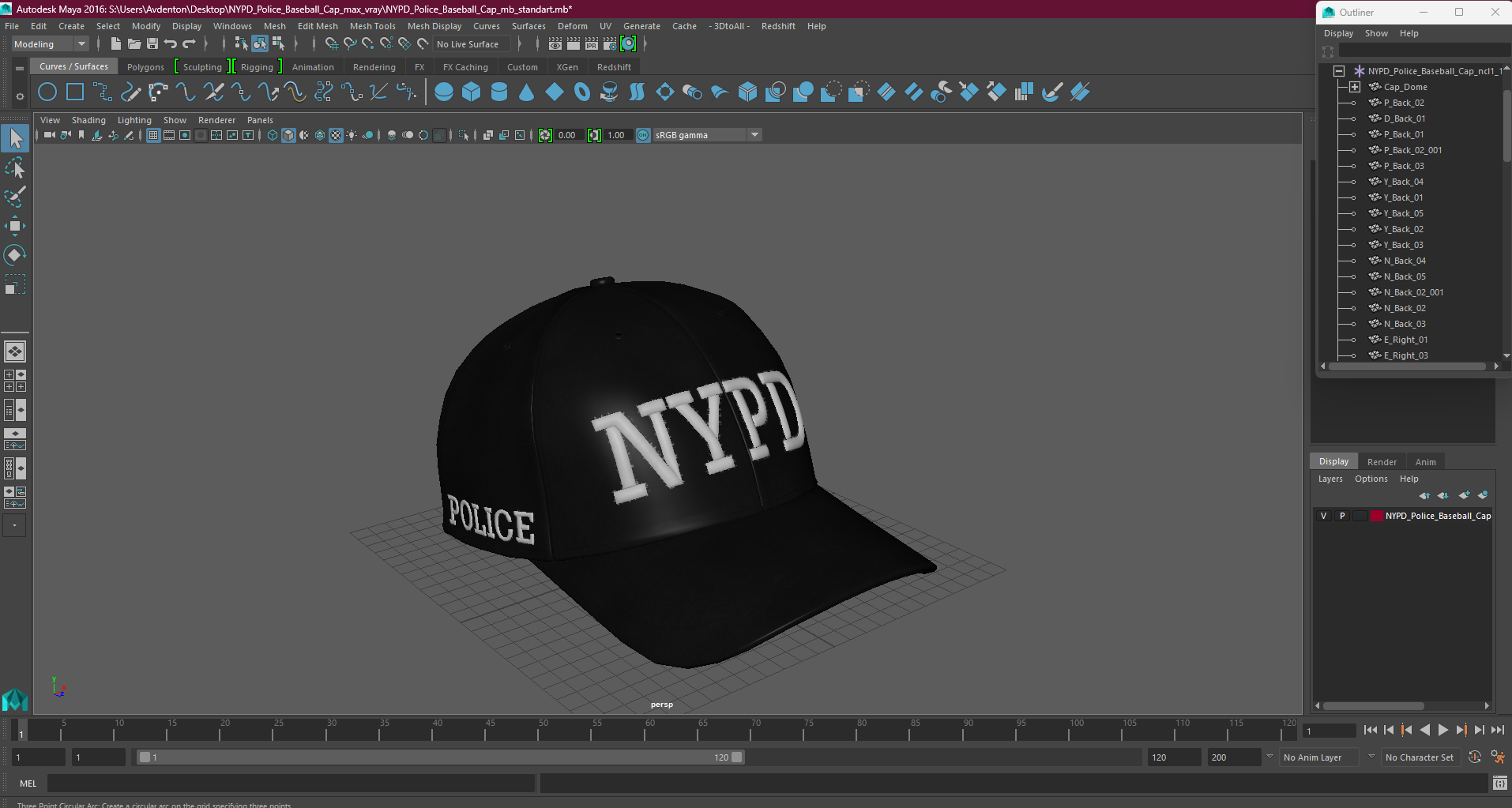1512x808 pixels.
Task: Click create new layer icon
Action: click(x=1464, y=495)
